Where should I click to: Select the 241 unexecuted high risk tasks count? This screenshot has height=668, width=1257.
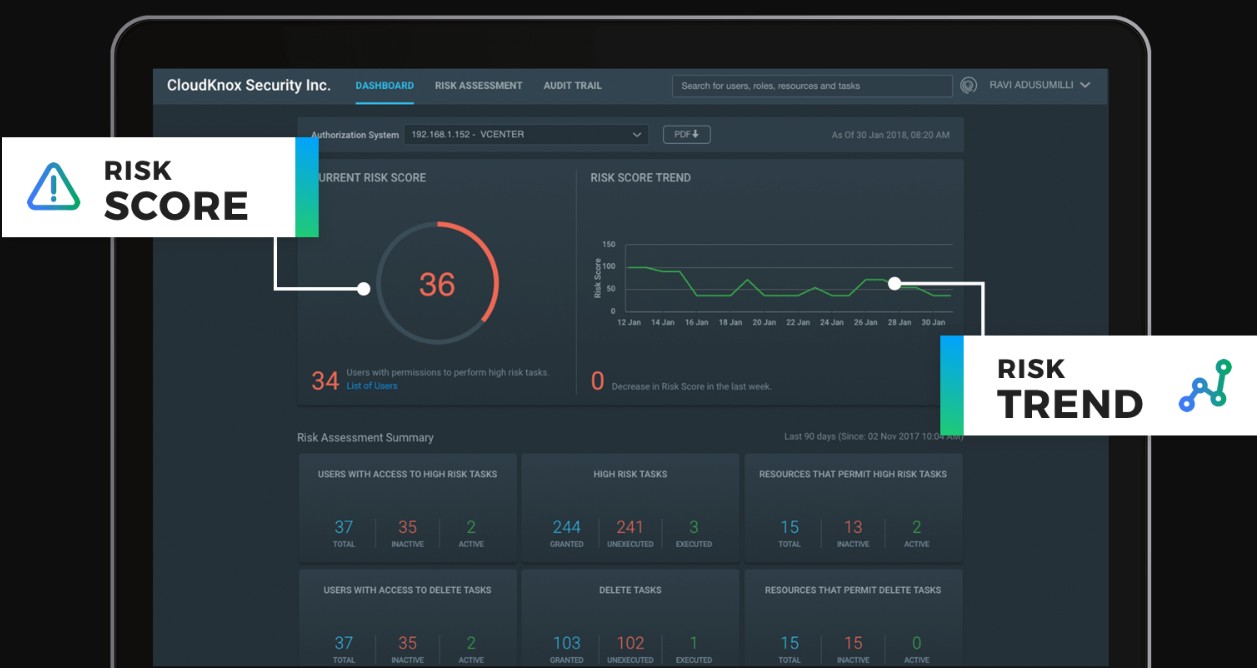pyautogui.click(x=630, y=527)
